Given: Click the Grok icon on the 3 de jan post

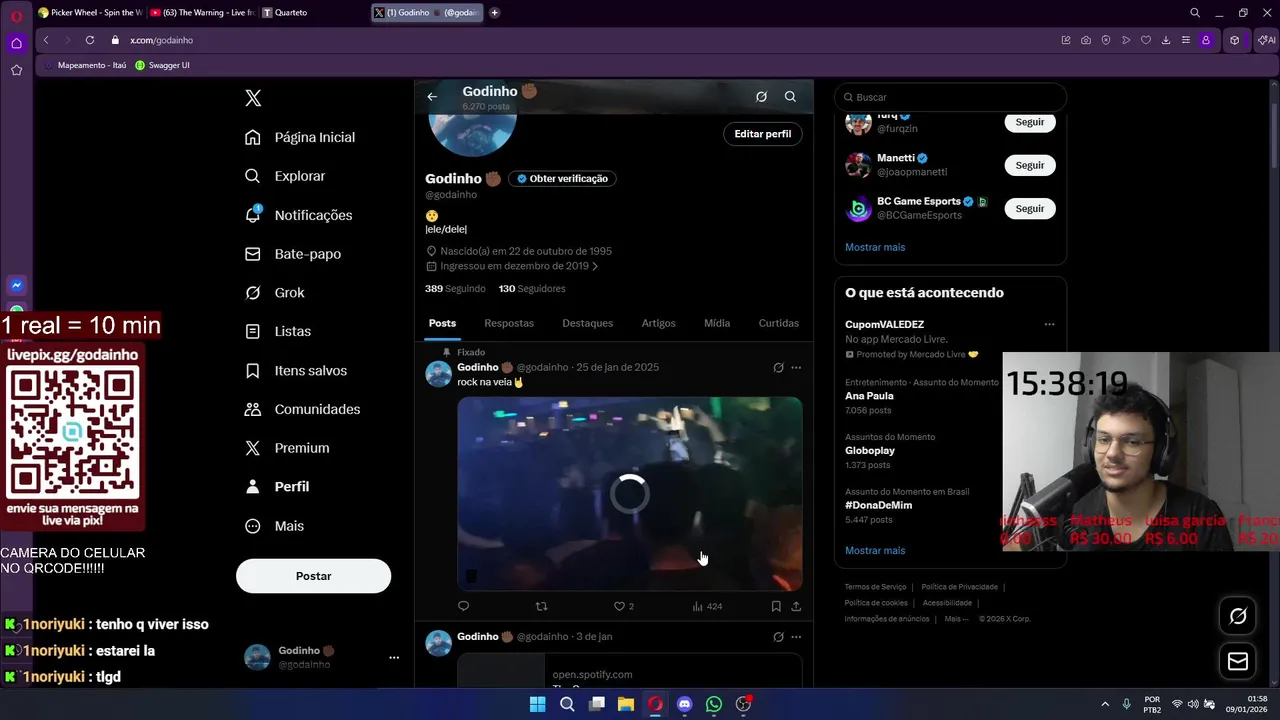Looking at the screenshot, I should (778, 637).
